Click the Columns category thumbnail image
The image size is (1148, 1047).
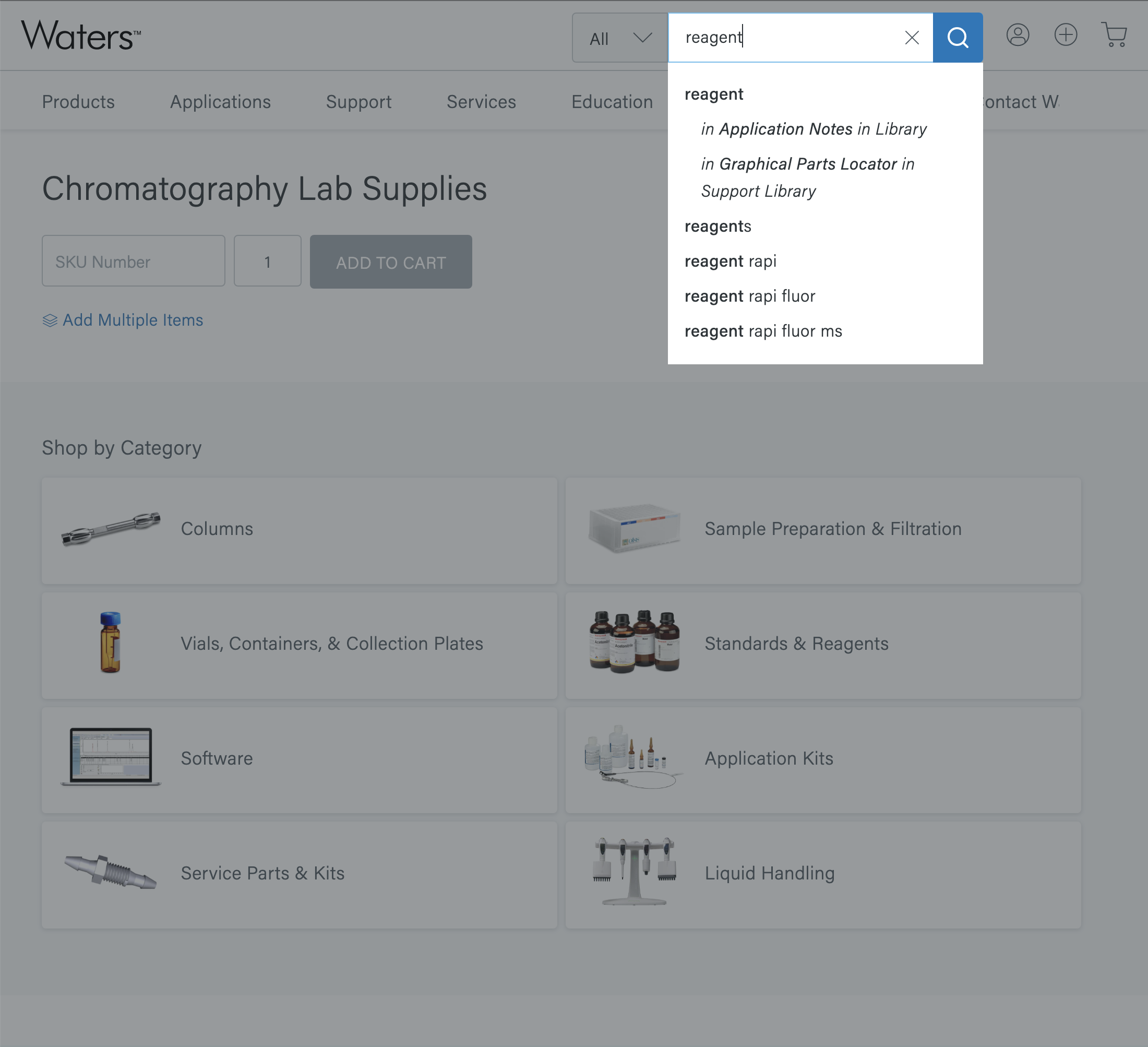111,529
